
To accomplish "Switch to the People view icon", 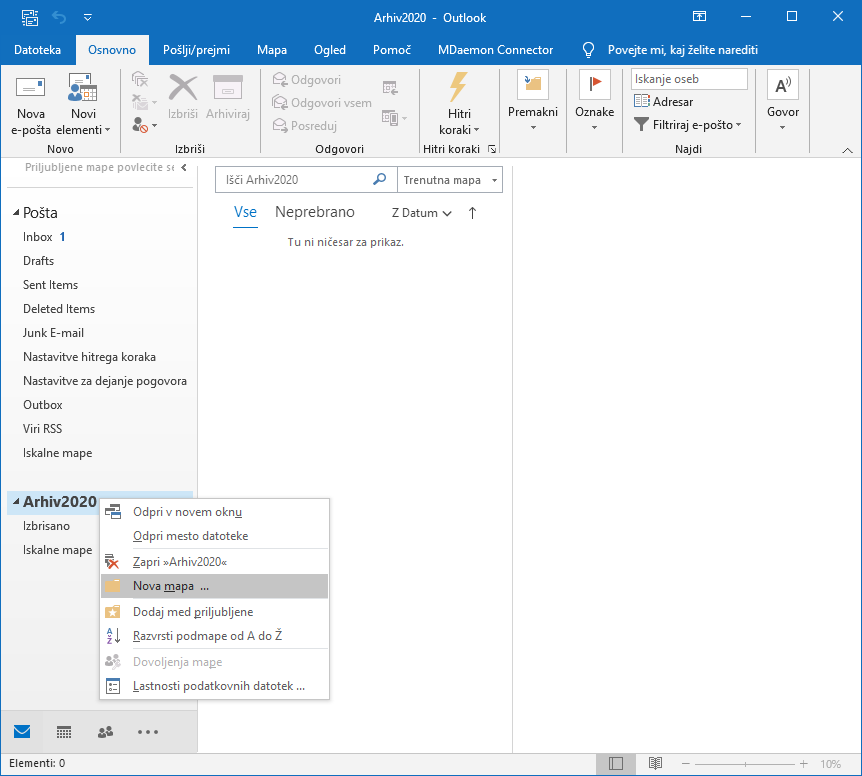I will 105,731.
